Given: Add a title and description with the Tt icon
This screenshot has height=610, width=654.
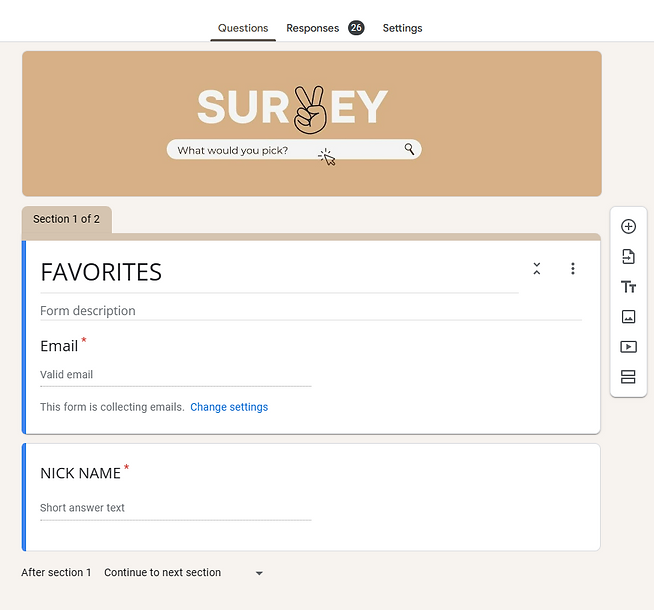Looking at the screenshot, I should point(628,287).
